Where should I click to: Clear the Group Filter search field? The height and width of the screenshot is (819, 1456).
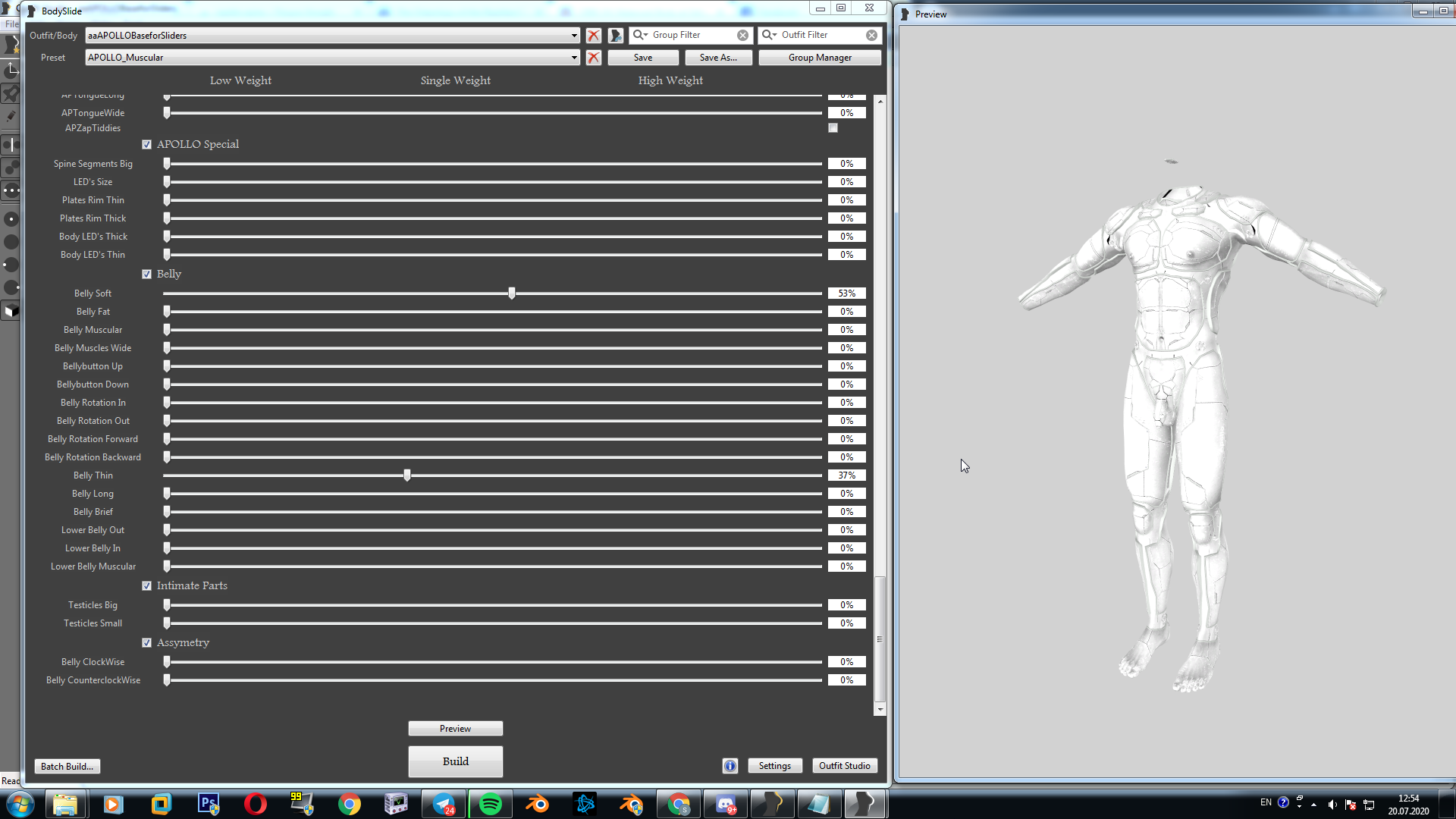tap(743, 35)
